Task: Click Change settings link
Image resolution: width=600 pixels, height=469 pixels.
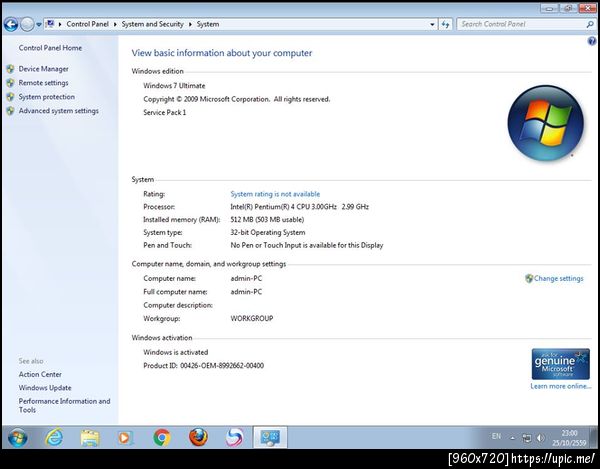Action: pyautogui.click(x=558, y=278)
